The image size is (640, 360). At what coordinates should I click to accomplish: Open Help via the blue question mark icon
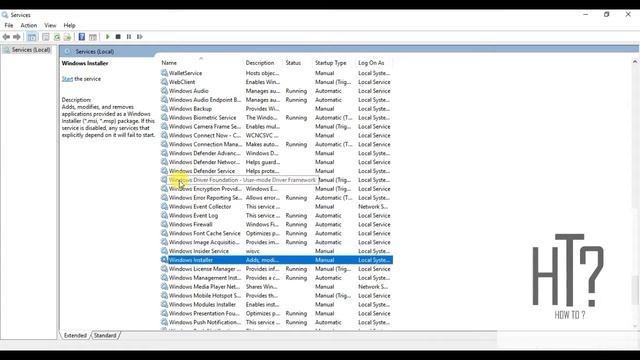(x=82, y=37)
